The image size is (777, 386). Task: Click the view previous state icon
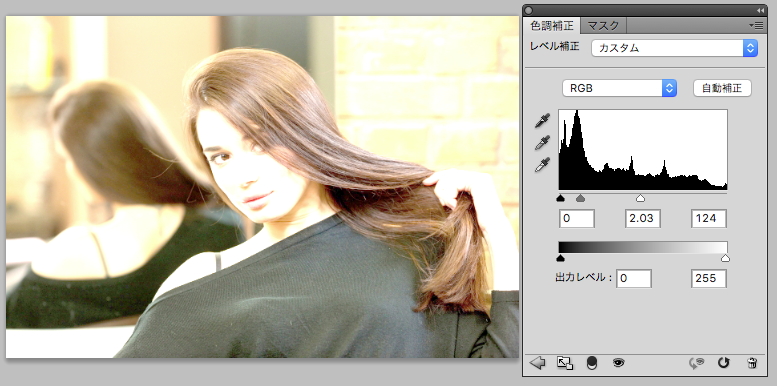(x=697, y=363)
